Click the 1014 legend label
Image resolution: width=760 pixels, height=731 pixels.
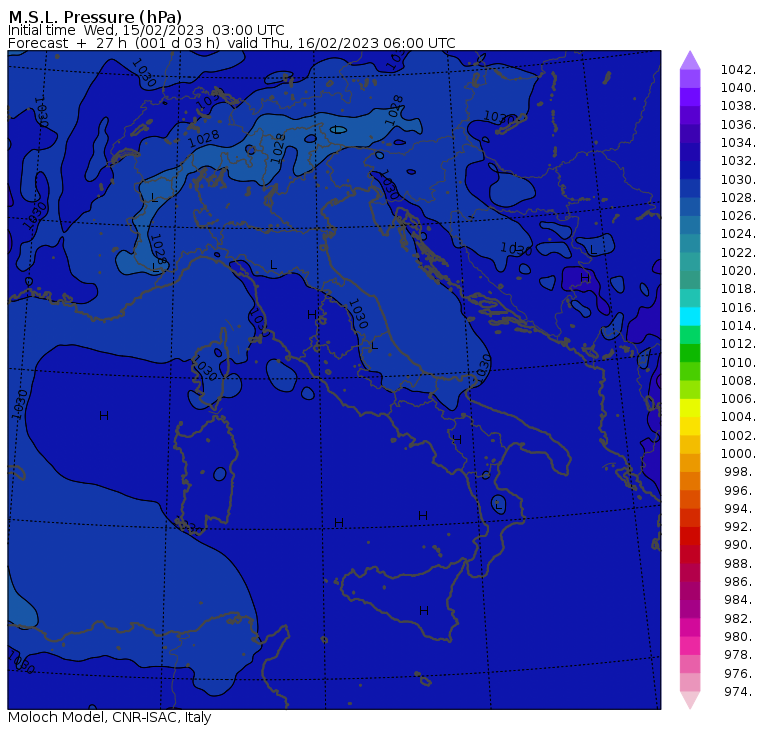click(x=738, y=325)
